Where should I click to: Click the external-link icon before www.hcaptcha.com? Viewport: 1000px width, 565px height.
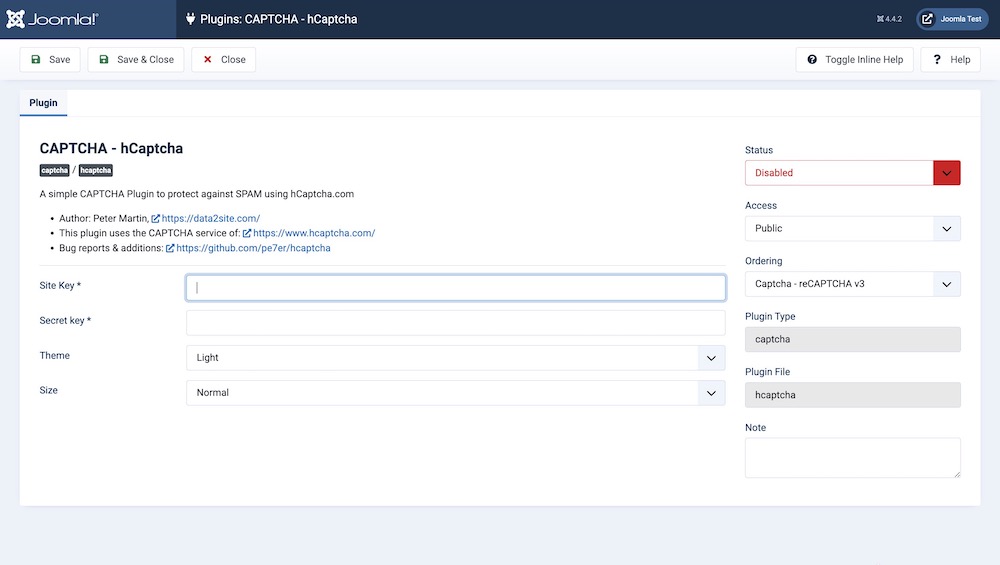[247, 233]
